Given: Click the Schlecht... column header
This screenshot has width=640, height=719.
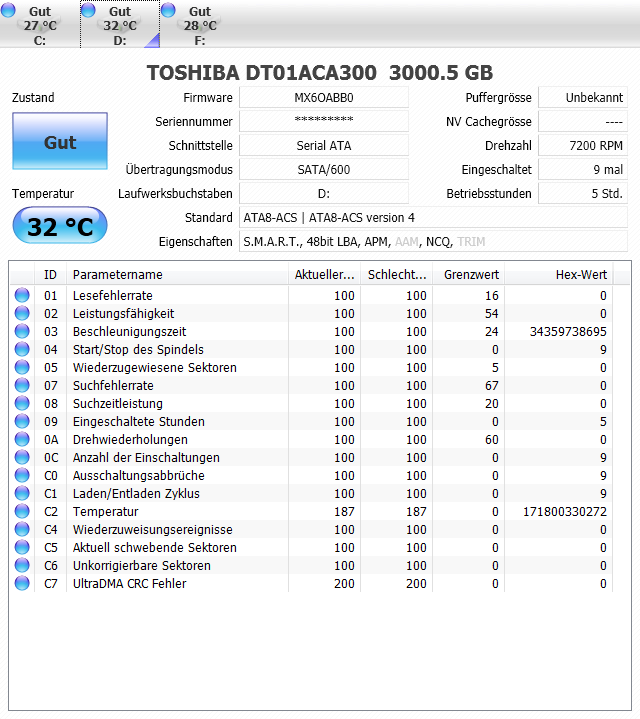Looking at the screenshot, I should coord(397,275).
